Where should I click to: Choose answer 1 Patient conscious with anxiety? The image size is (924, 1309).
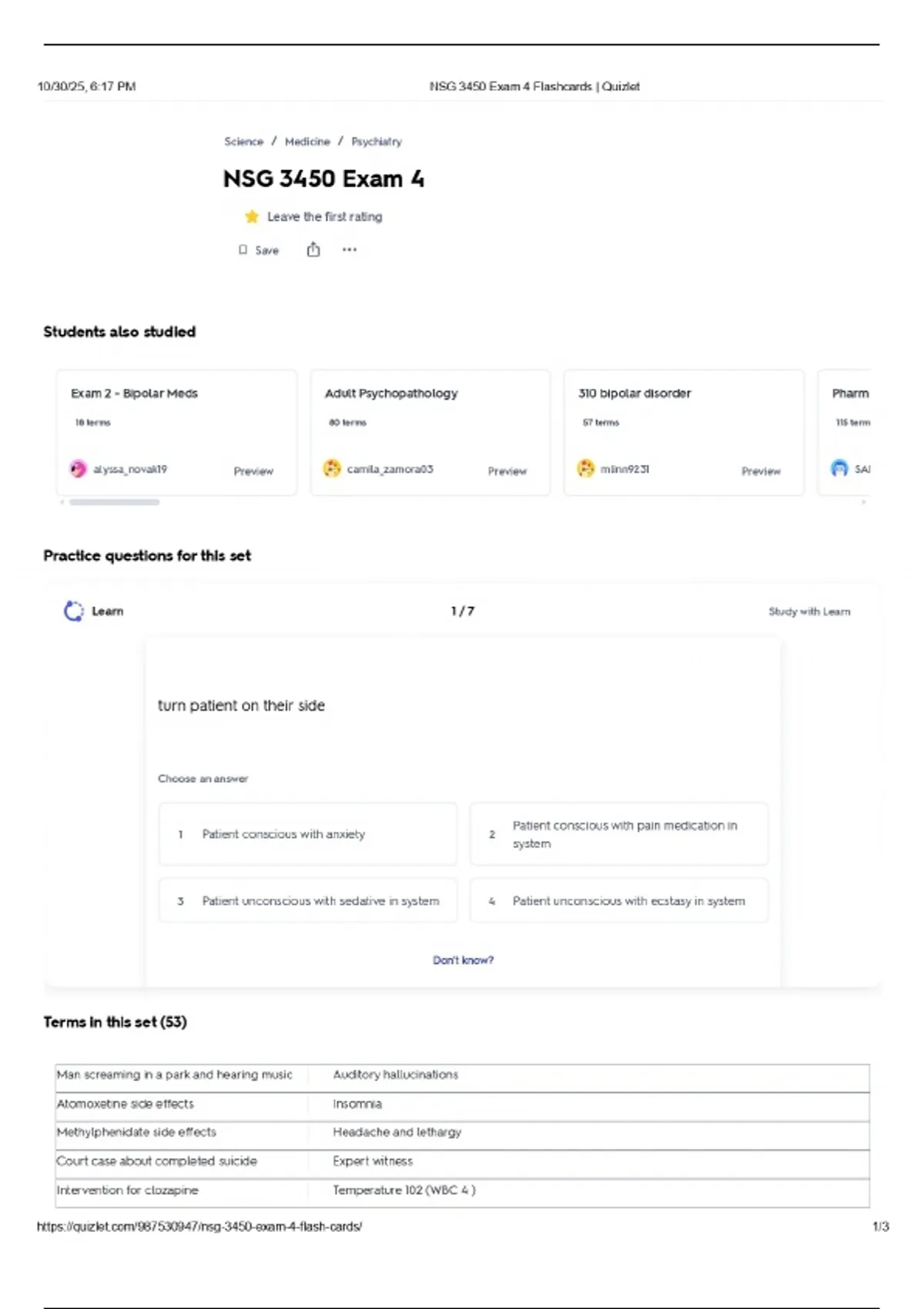308,835
